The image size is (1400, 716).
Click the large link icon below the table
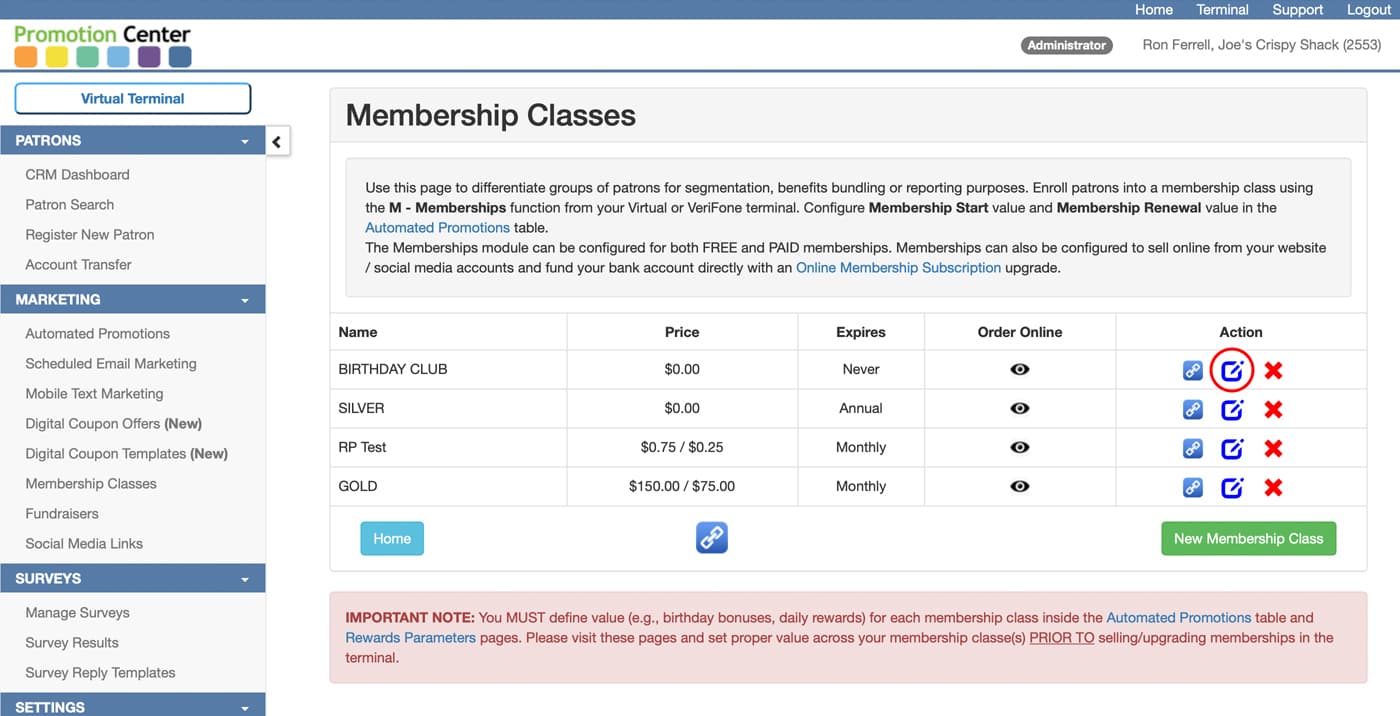(712, 538)
